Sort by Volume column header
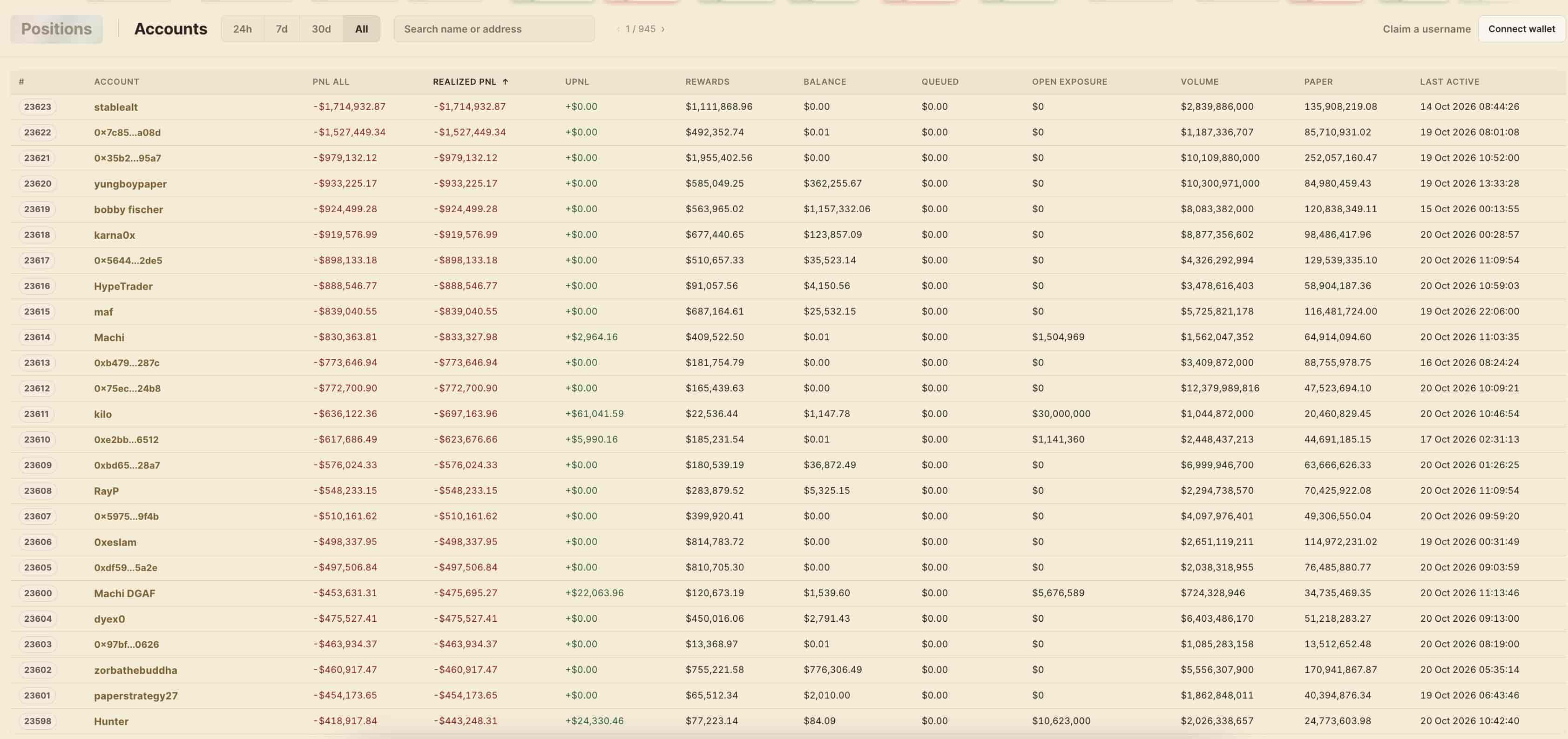 pyautogui.click(x=1199, y=81)
